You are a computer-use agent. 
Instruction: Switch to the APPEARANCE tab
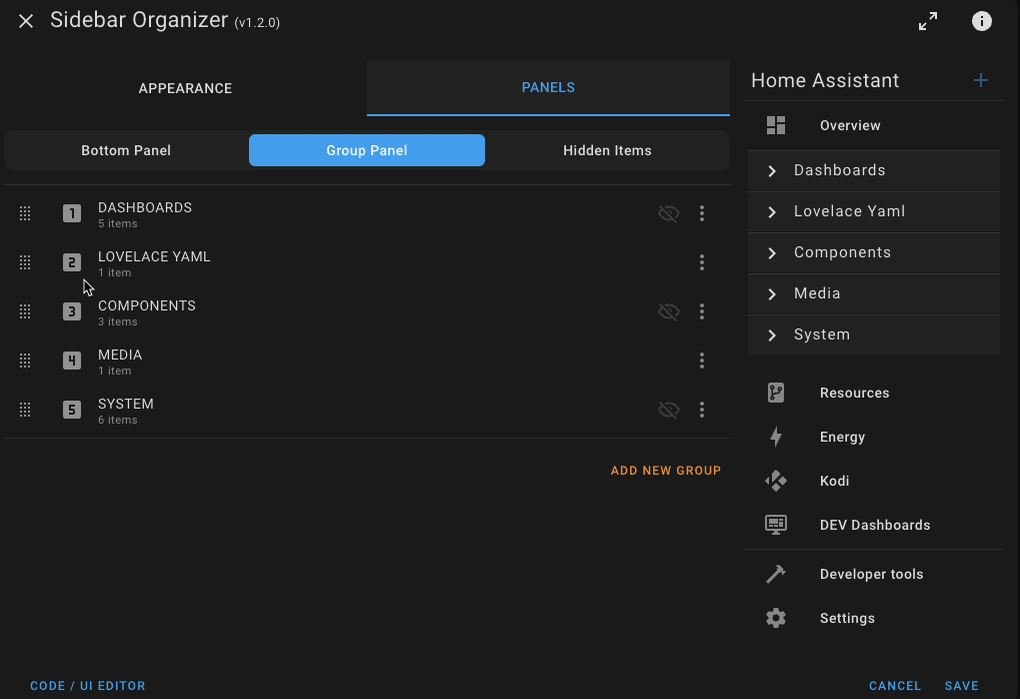185,88
